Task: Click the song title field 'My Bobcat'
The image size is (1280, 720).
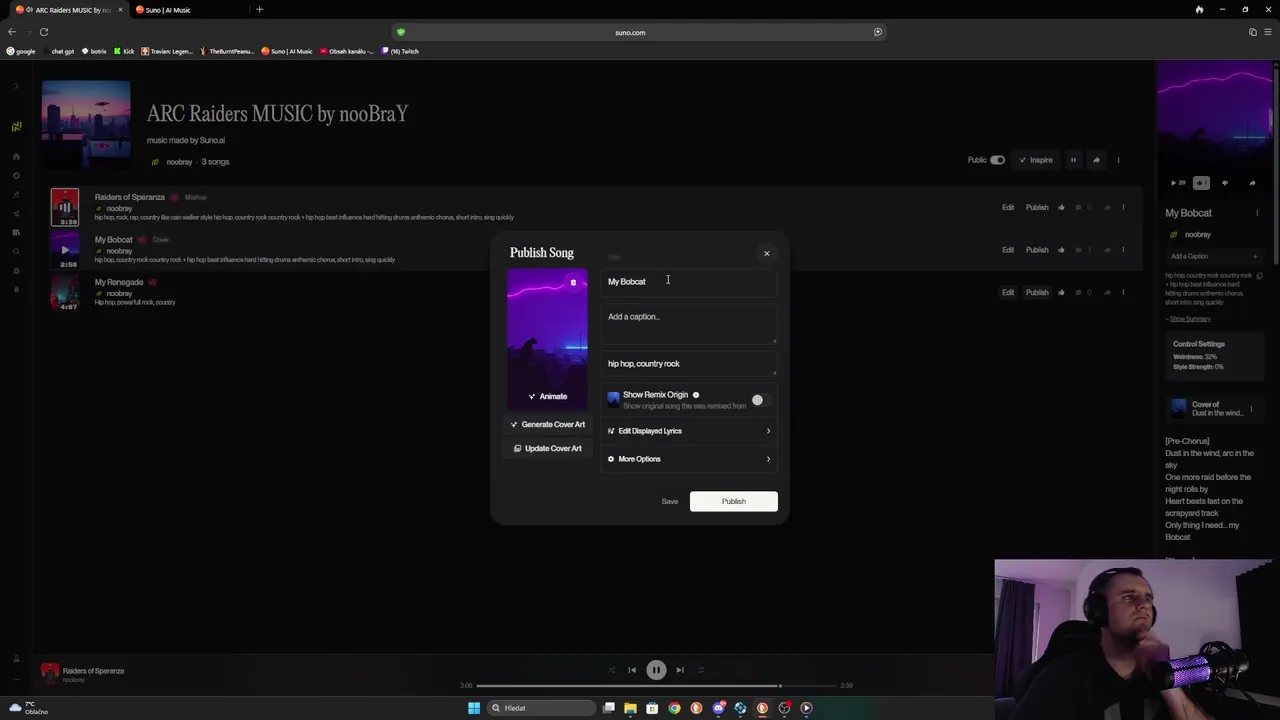Action: tap(690, 282)
